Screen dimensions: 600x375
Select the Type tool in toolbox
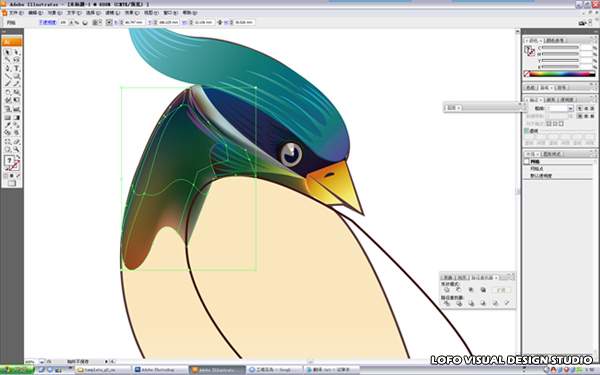(x=17, y=68)
